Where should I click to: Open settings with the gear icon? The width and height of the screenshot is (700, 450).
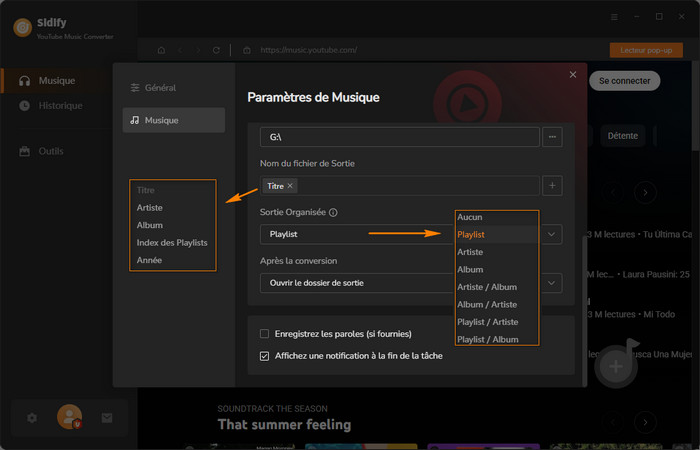[32, 417]
